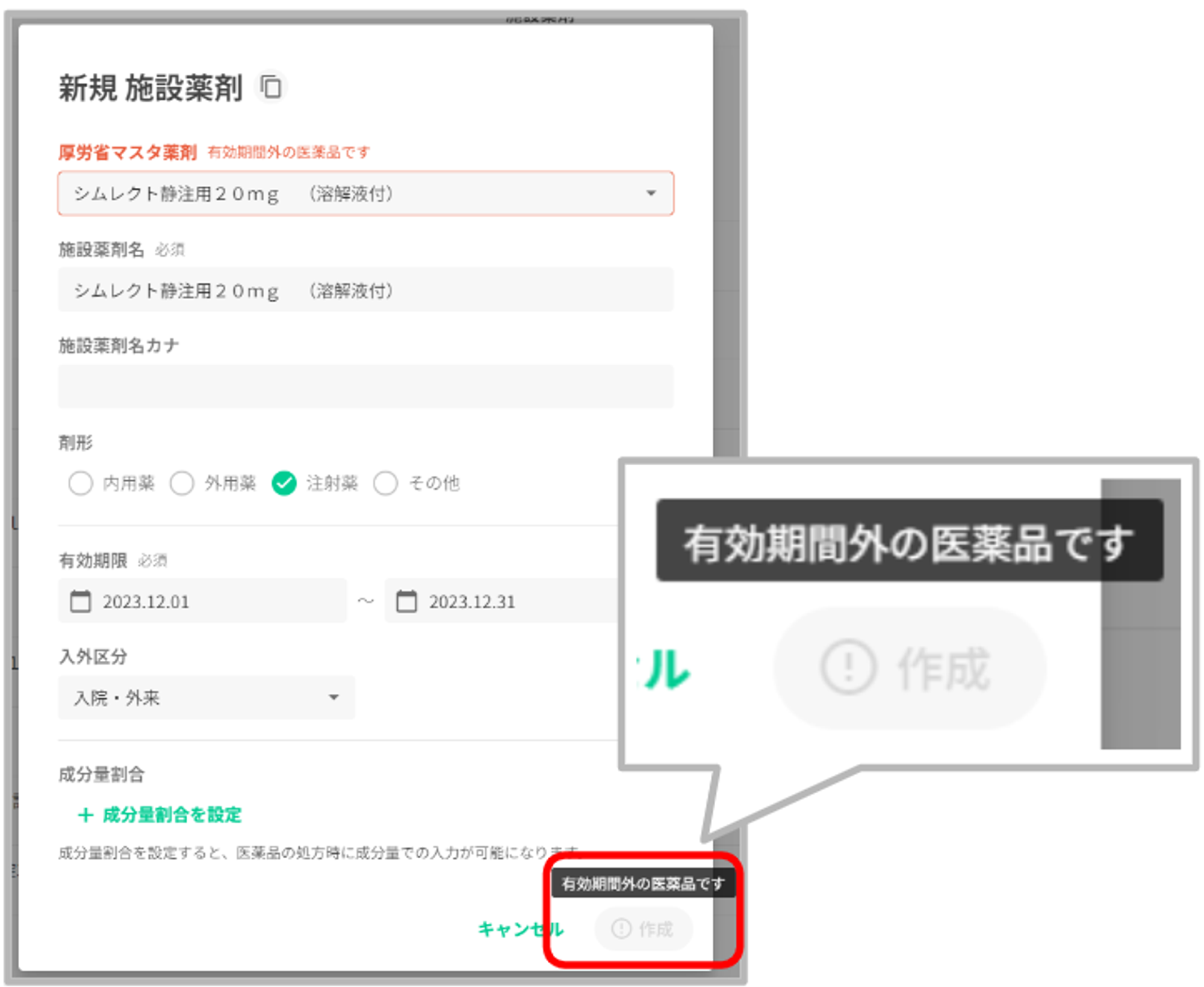
Task: Click the empty 施設薬剤名カナ input field
Action: (365, 386)
